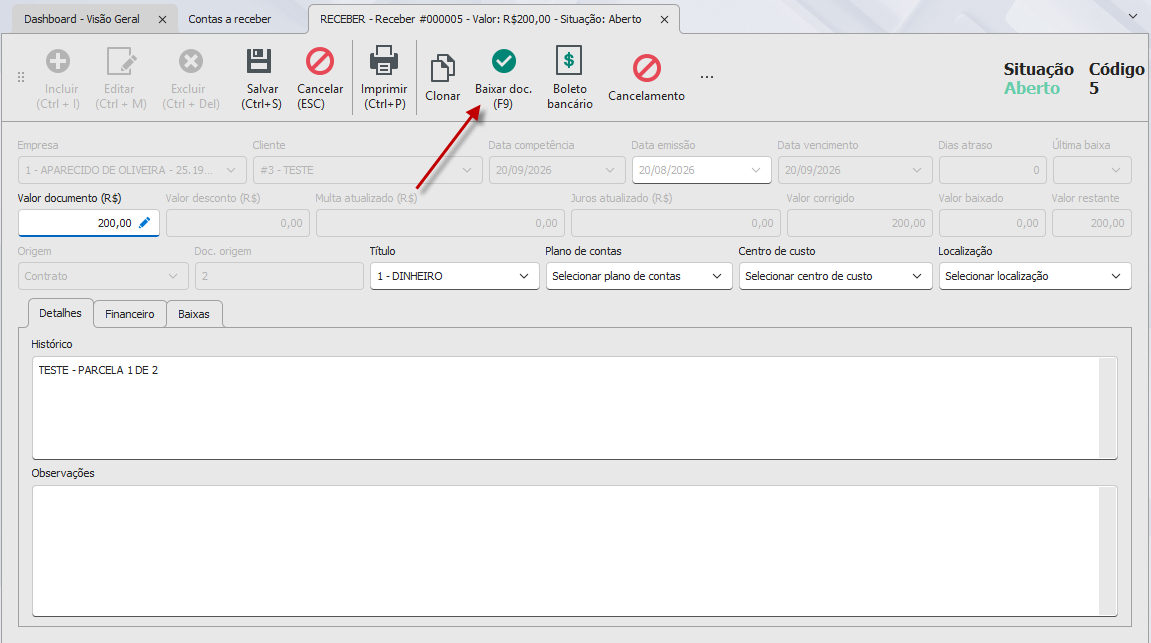Save the record with Salvar icon

coord(259,61)
